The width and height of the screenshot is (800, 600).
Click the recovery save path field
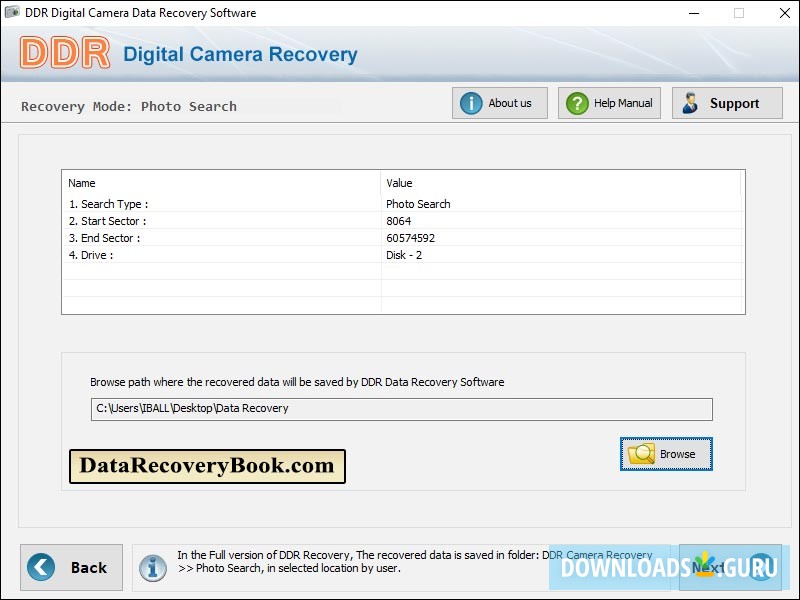(402, 409)
